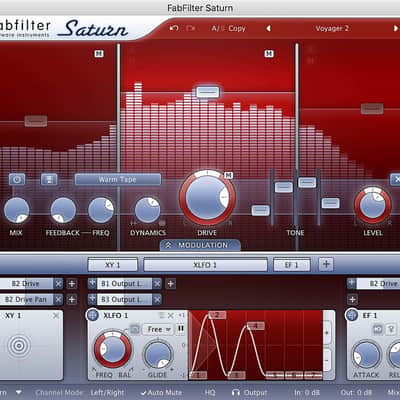Image resolution: width=400 pixels, height=400 pixels.
Task: Click the save icon beside Warm Tape
Action: (49, 179)
